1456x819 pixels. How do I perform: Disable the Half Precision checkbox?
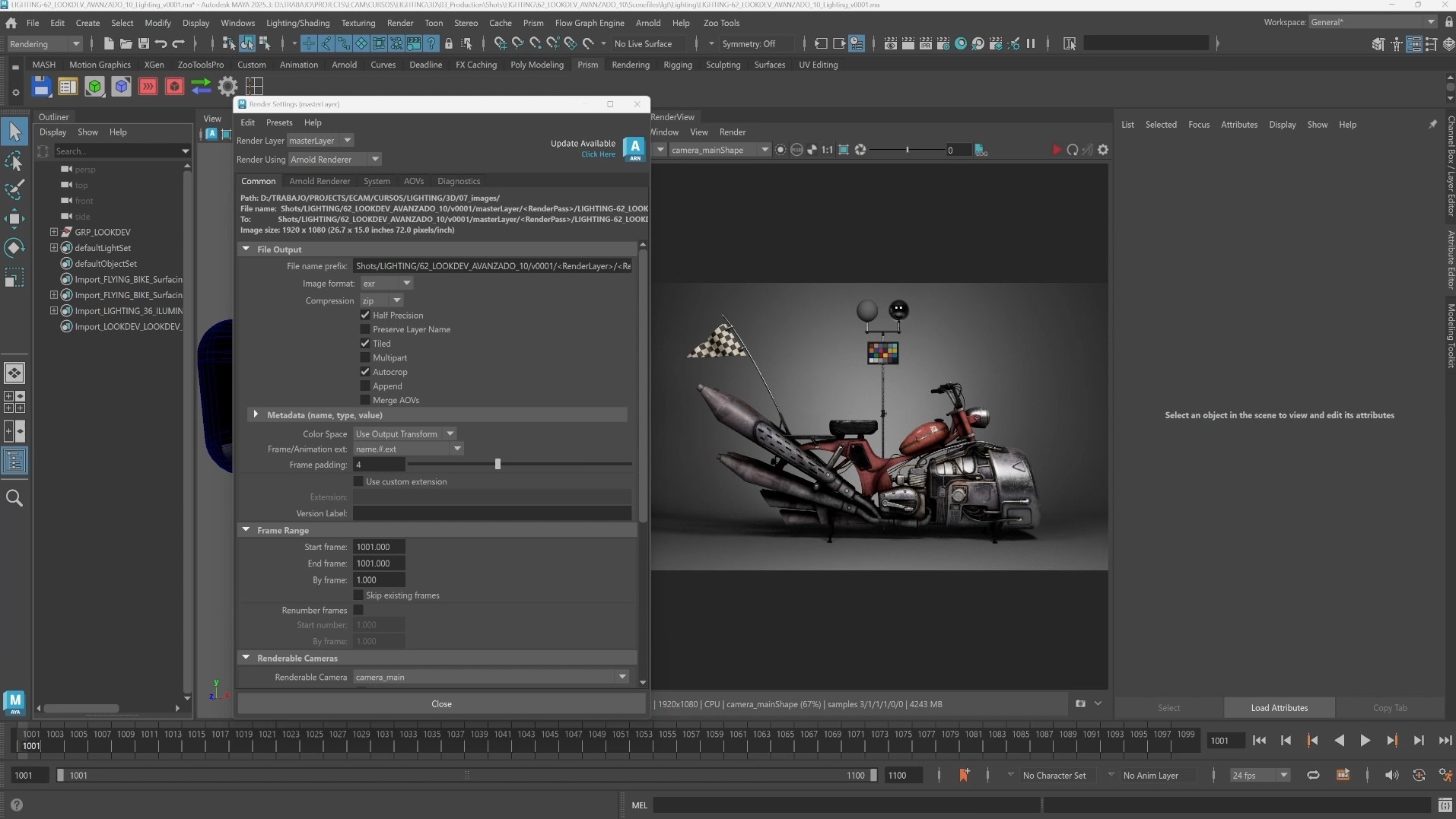click(365, 315)
